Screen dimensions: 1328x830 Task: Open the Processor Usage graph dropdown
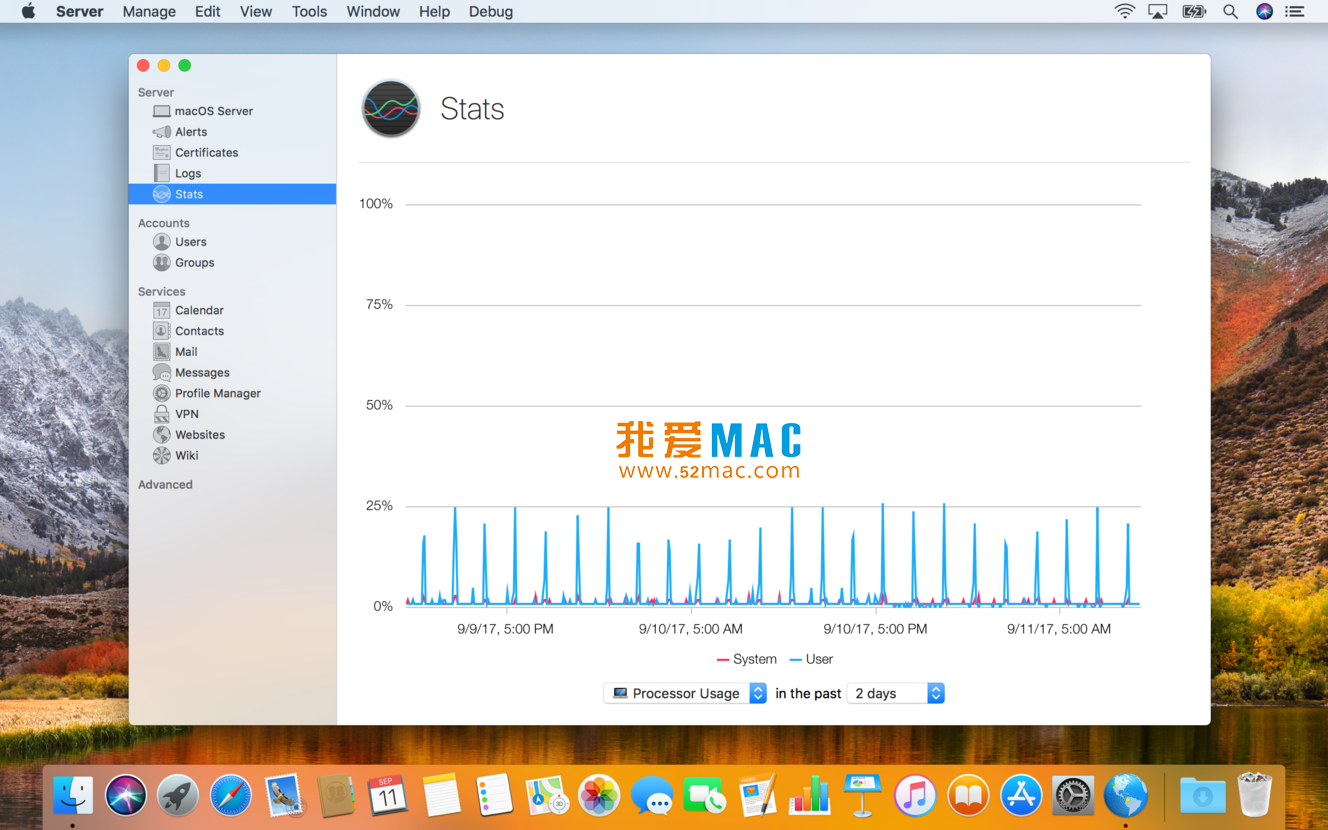click(x=685, y=693)
